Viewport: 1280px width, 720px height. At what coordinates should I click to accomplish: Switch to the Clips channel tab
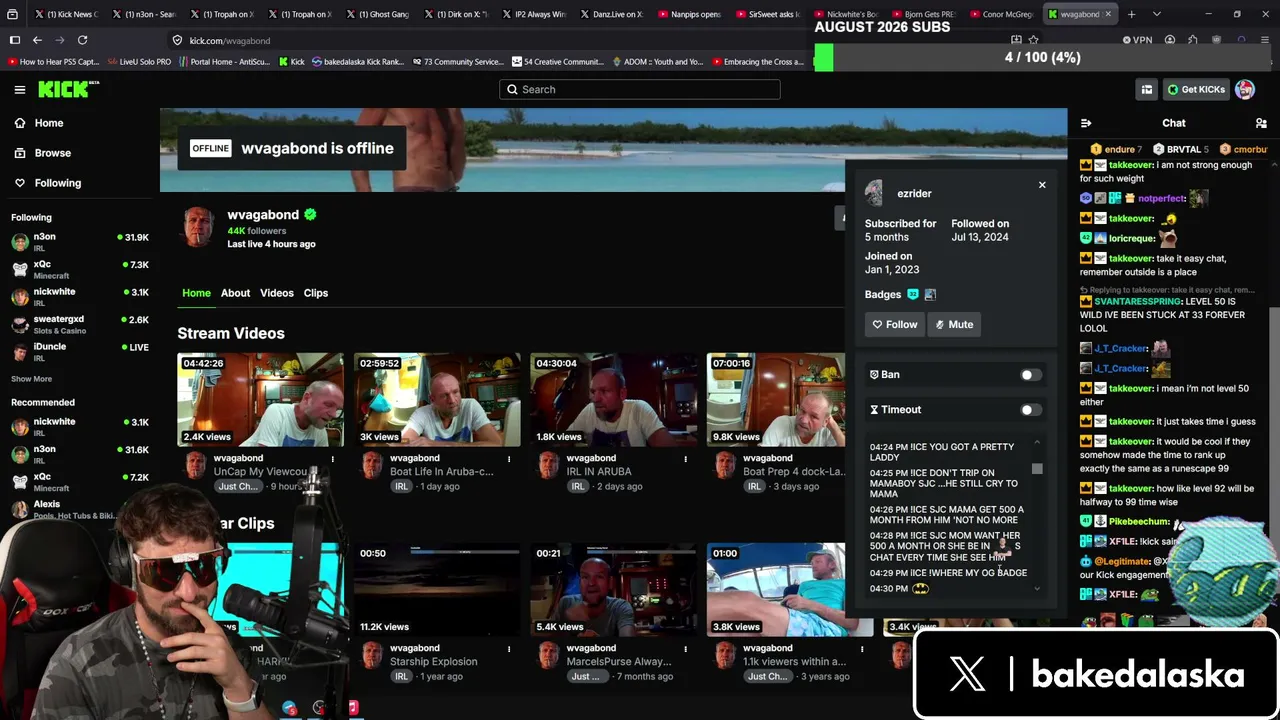316,293
